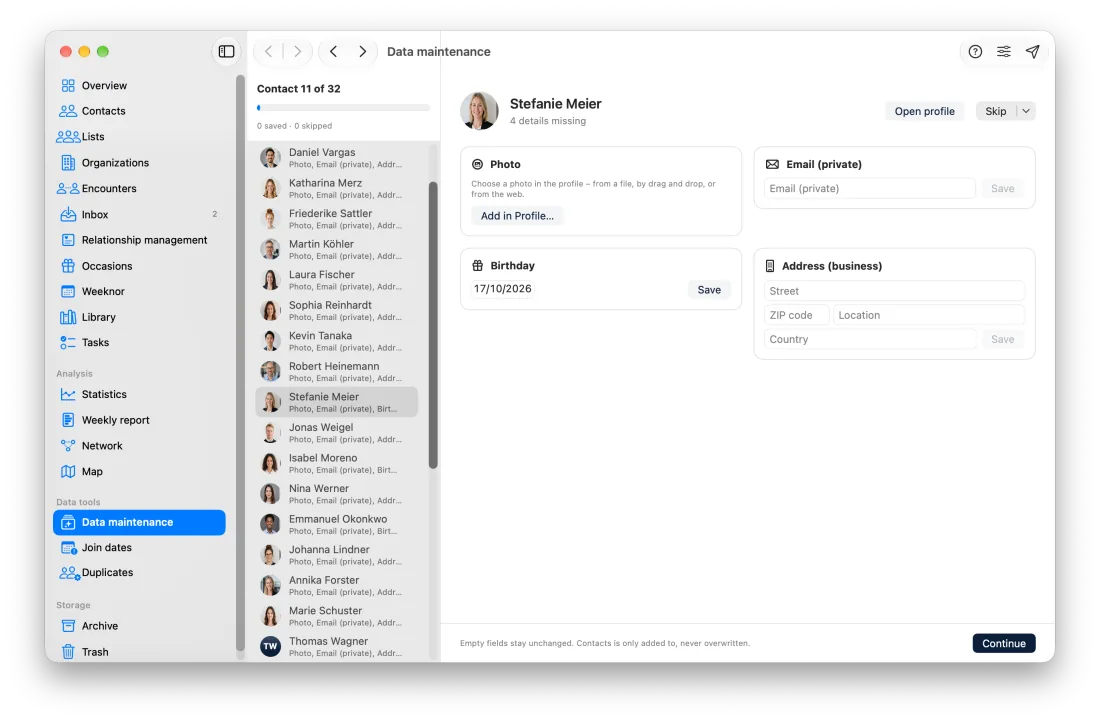Click the Continue button
Viewport: 1100px width, 722px height.
point(1003,643)
